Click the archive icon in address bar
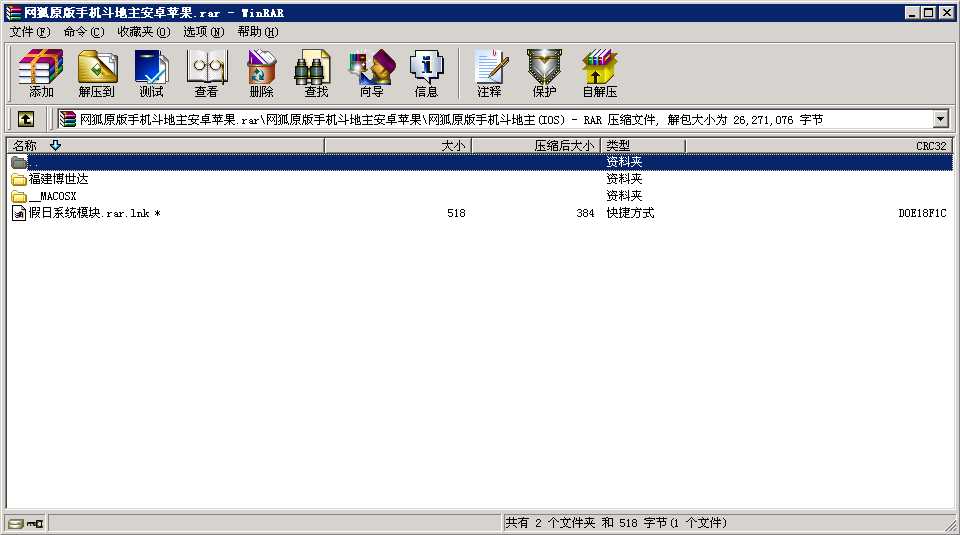 67,119
